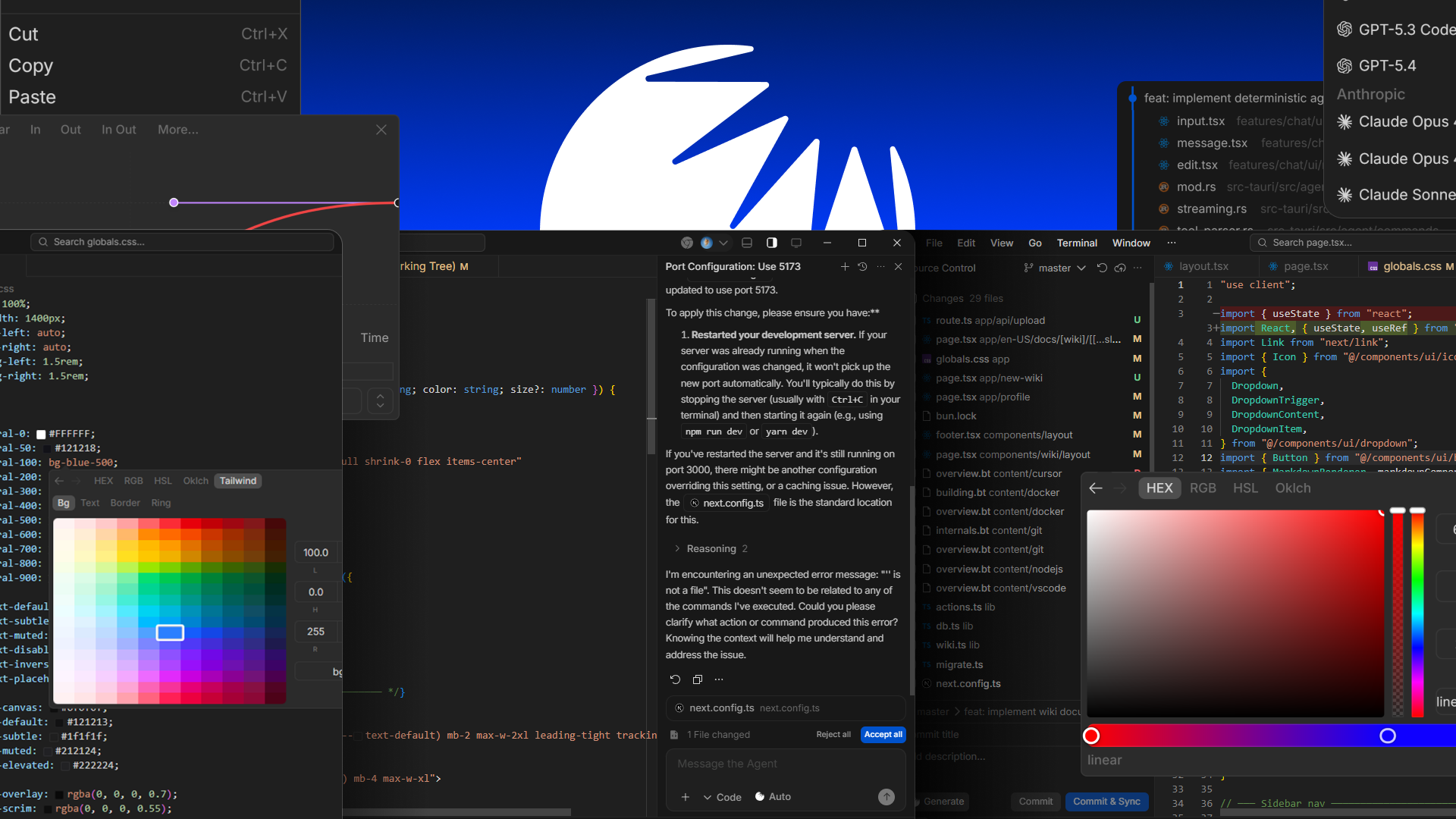The image size is (1456, 819).
Task: Select Border in the Tailwind picker
Action: [125, 503]
